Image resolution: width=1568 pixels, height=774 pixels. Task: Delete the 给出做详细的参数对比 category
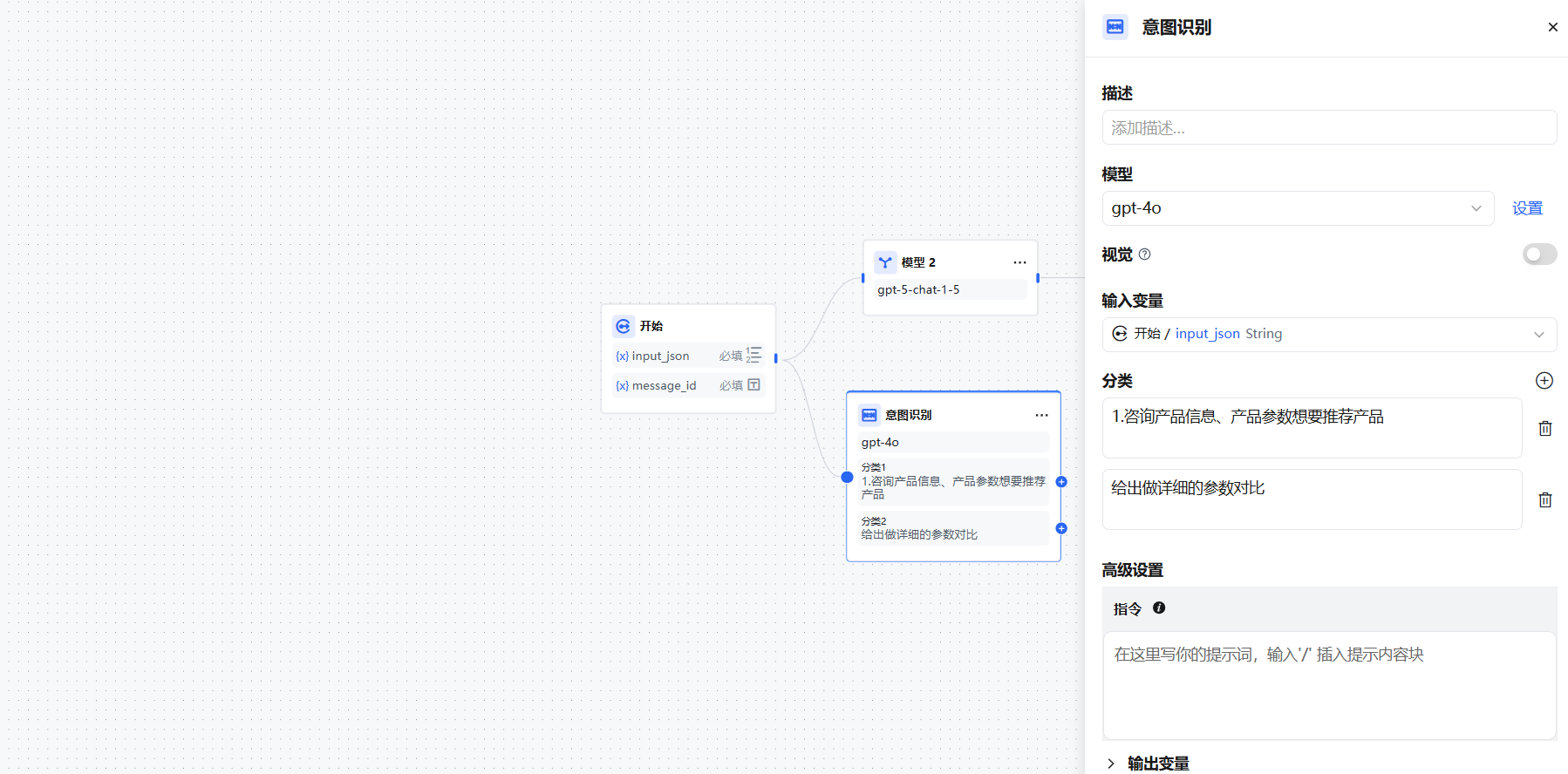pyautogui.click(x=1544, y=499)
